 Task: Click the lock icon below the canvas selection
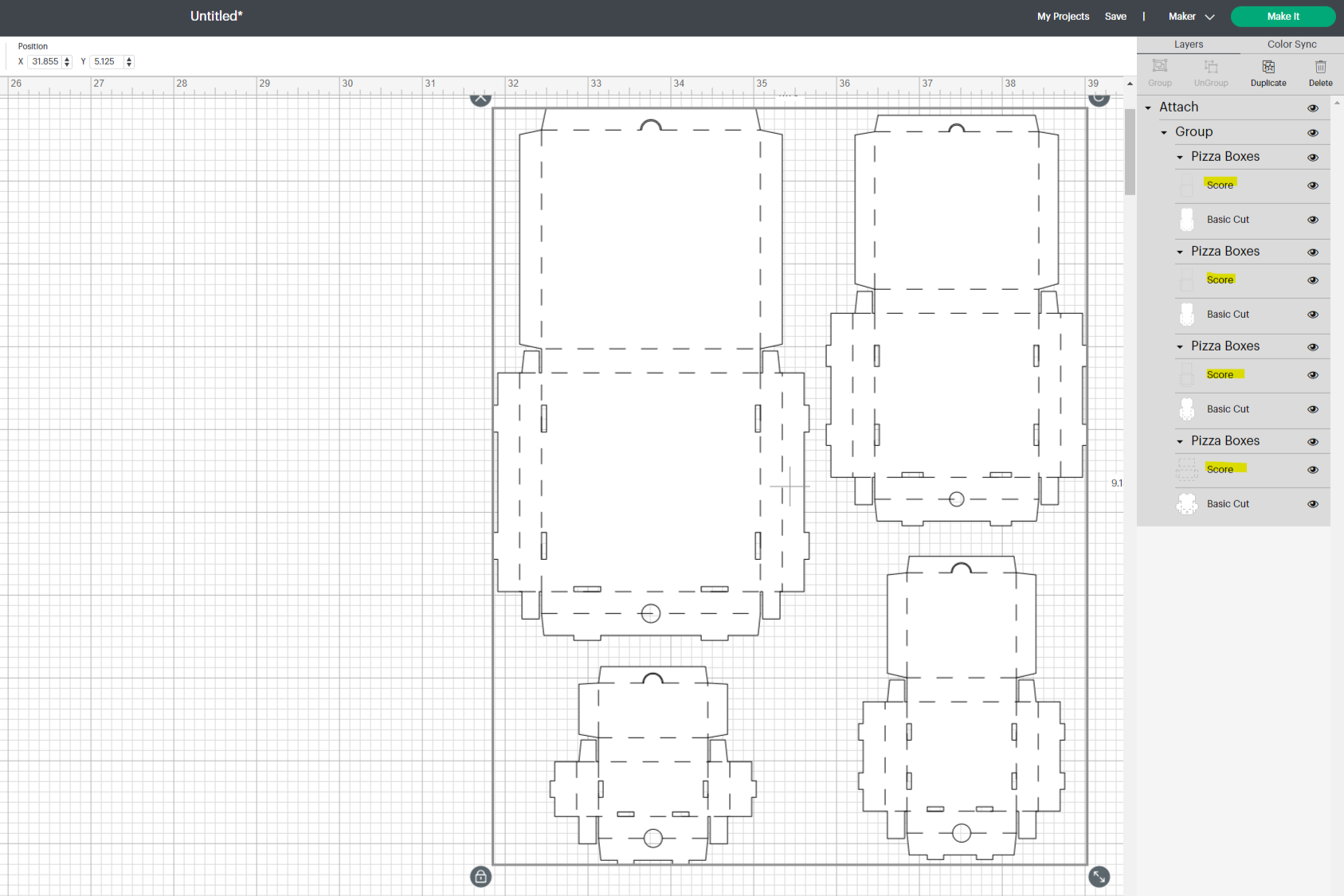pyautogui.click(x=480, y=876)
